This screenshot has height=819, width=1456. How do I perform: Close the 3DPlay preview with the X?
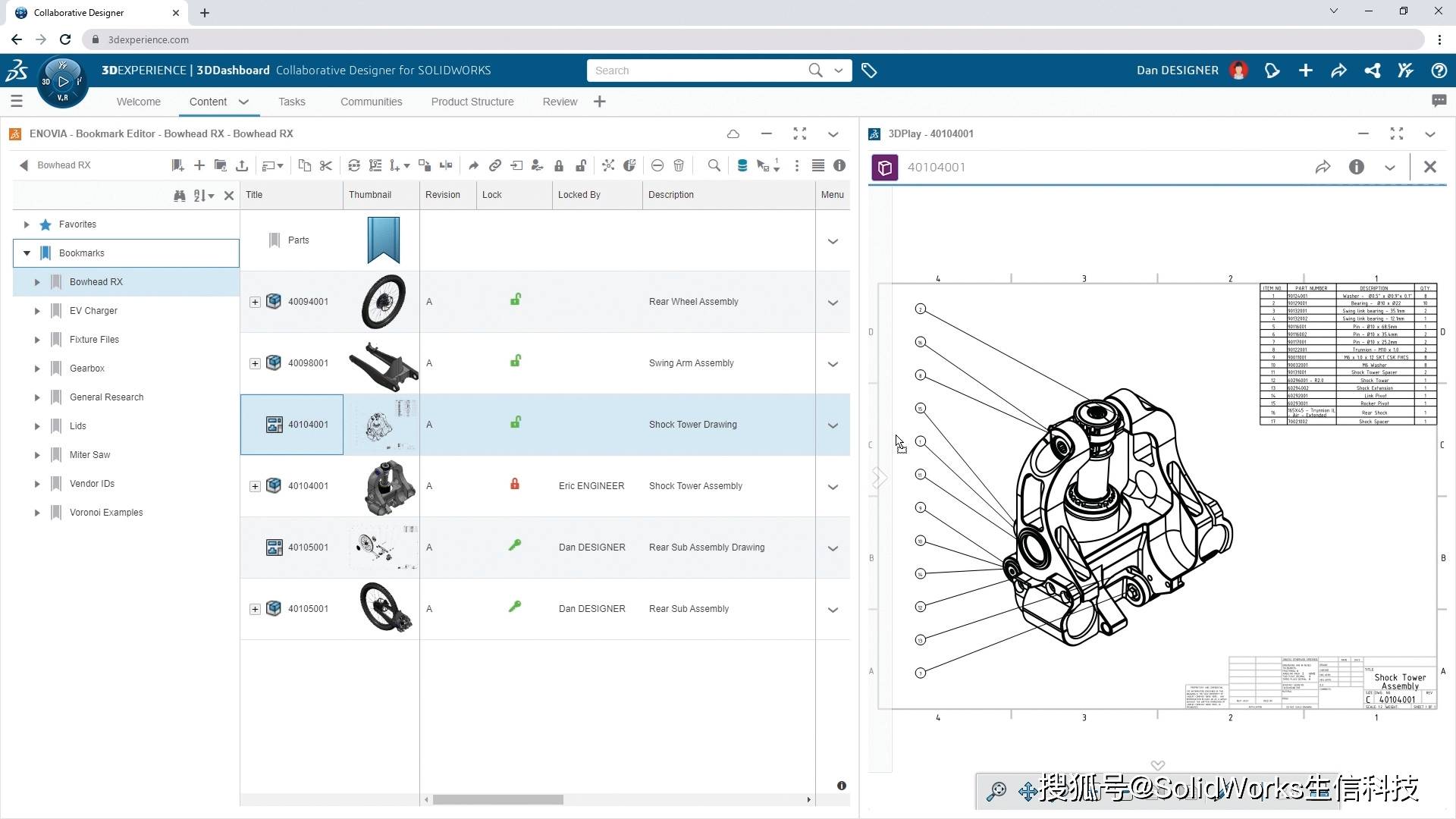coord(1430,167)
